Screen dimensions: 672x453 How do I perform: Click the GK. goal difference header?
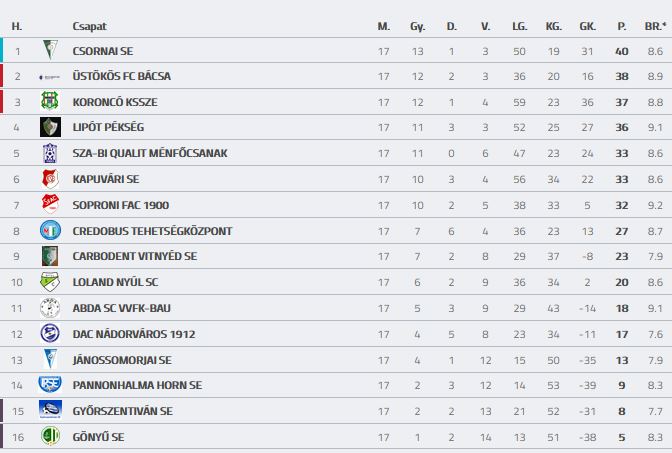[x=586, y=25]
